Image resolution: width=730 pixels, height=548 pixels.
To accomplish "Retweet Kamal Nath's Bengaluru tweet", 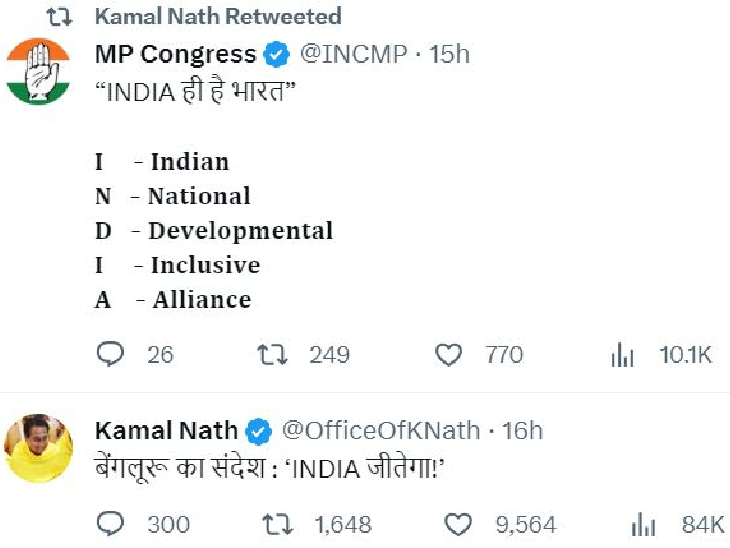I will (273, 524).
